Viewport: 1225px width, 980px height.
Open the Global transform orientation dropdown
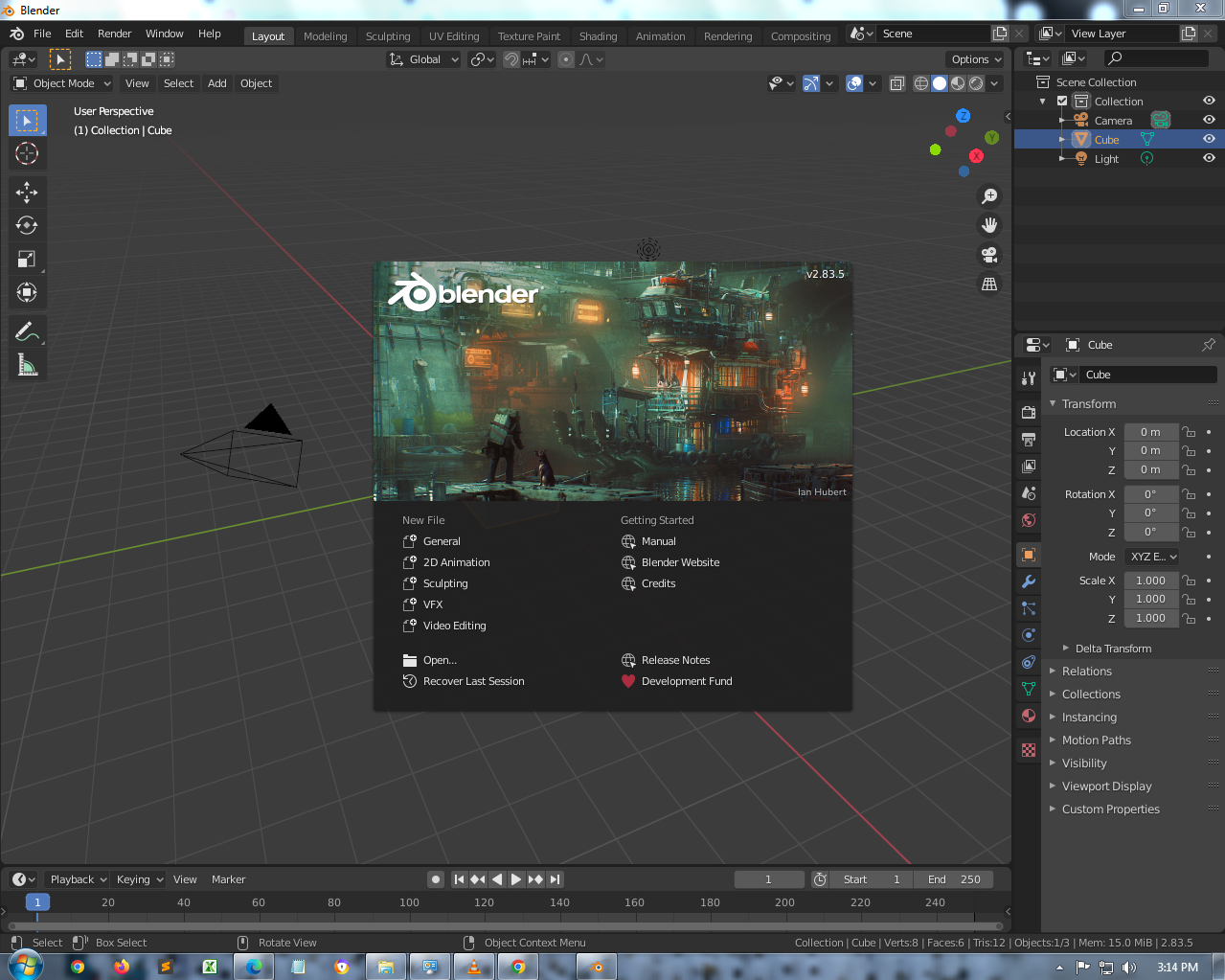(423, 59)
